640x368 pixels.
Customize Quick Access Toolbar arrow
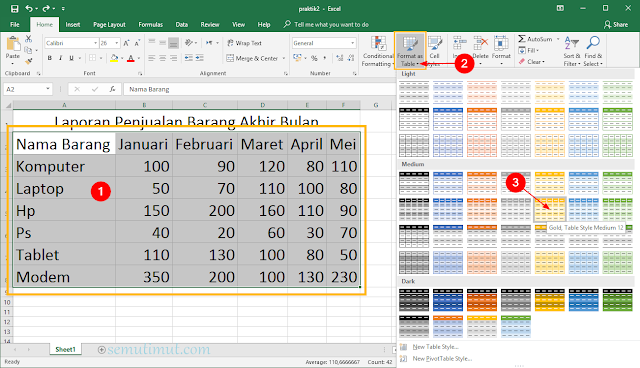click(x=63, y=8)
